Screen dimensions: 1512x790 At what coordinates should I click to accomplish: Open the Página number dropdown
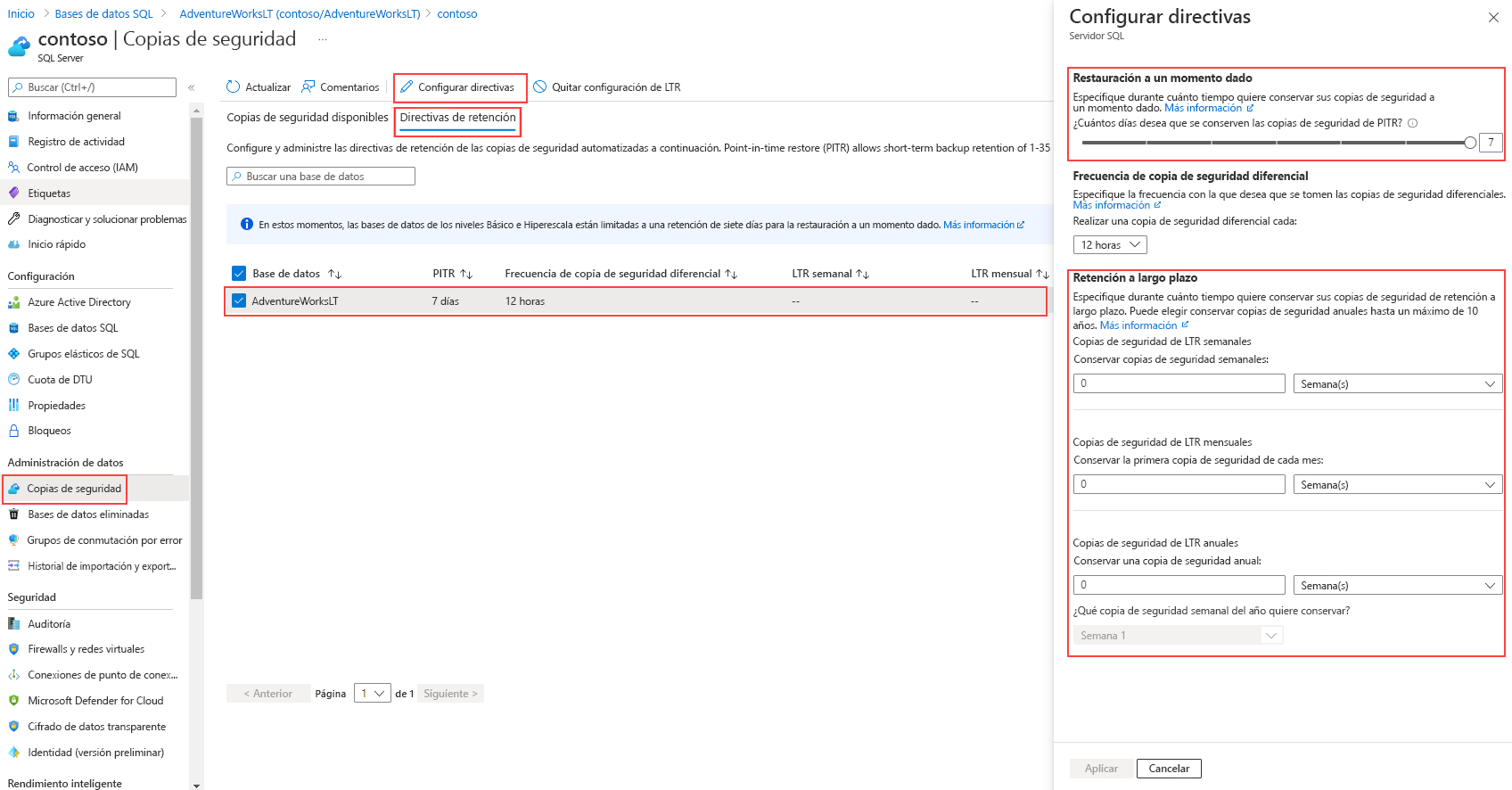[x=373, y=694]
